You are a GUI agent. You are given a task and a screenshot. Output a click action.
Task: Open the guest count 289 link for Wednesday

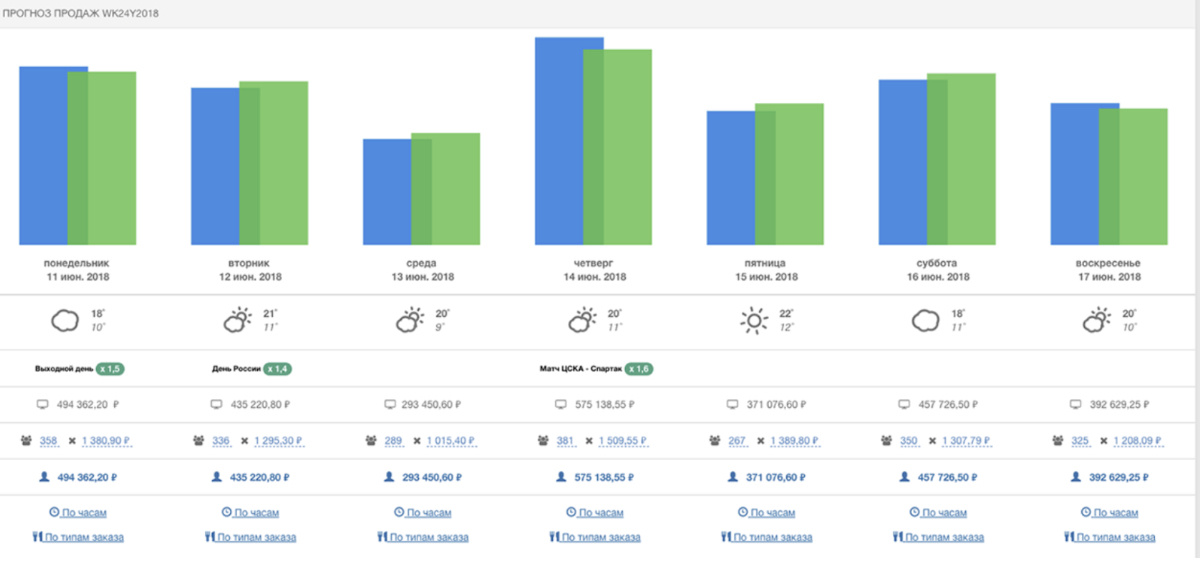pyautogui.click(x=393, y=441)
